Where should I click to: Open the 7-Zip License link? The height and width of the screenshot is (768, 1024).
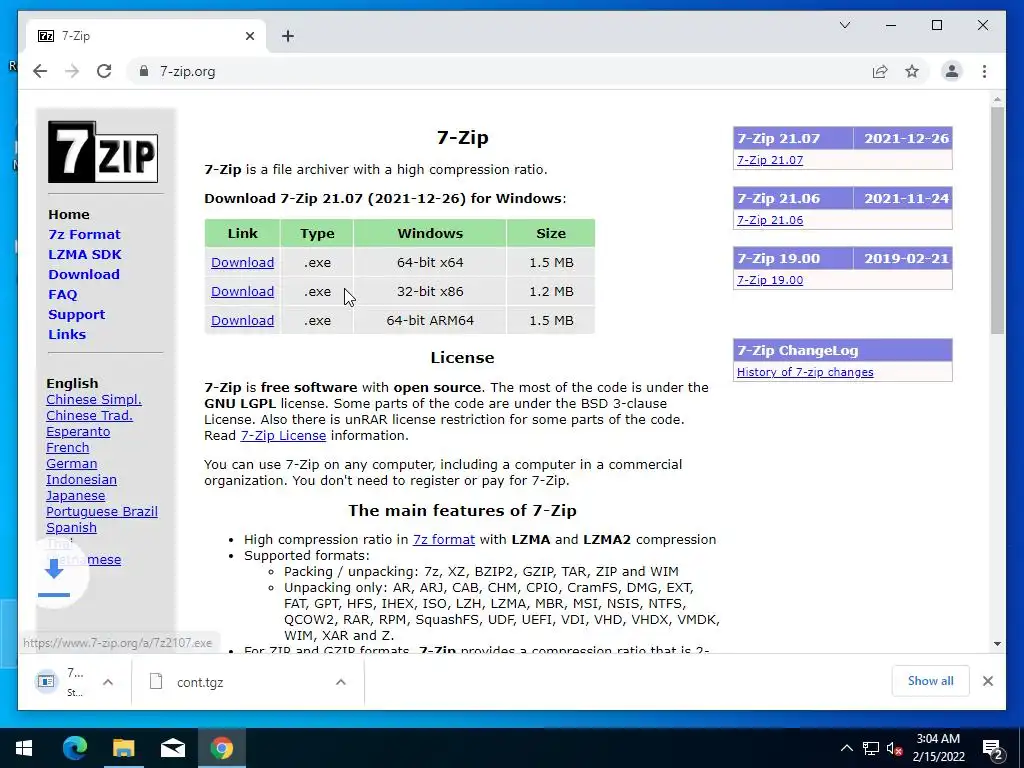(283, 436)
